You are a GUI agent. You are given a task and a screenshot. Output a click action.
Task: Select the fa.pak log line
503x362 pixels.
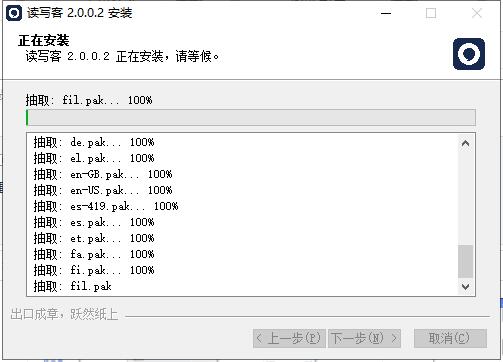pos(94,254)
